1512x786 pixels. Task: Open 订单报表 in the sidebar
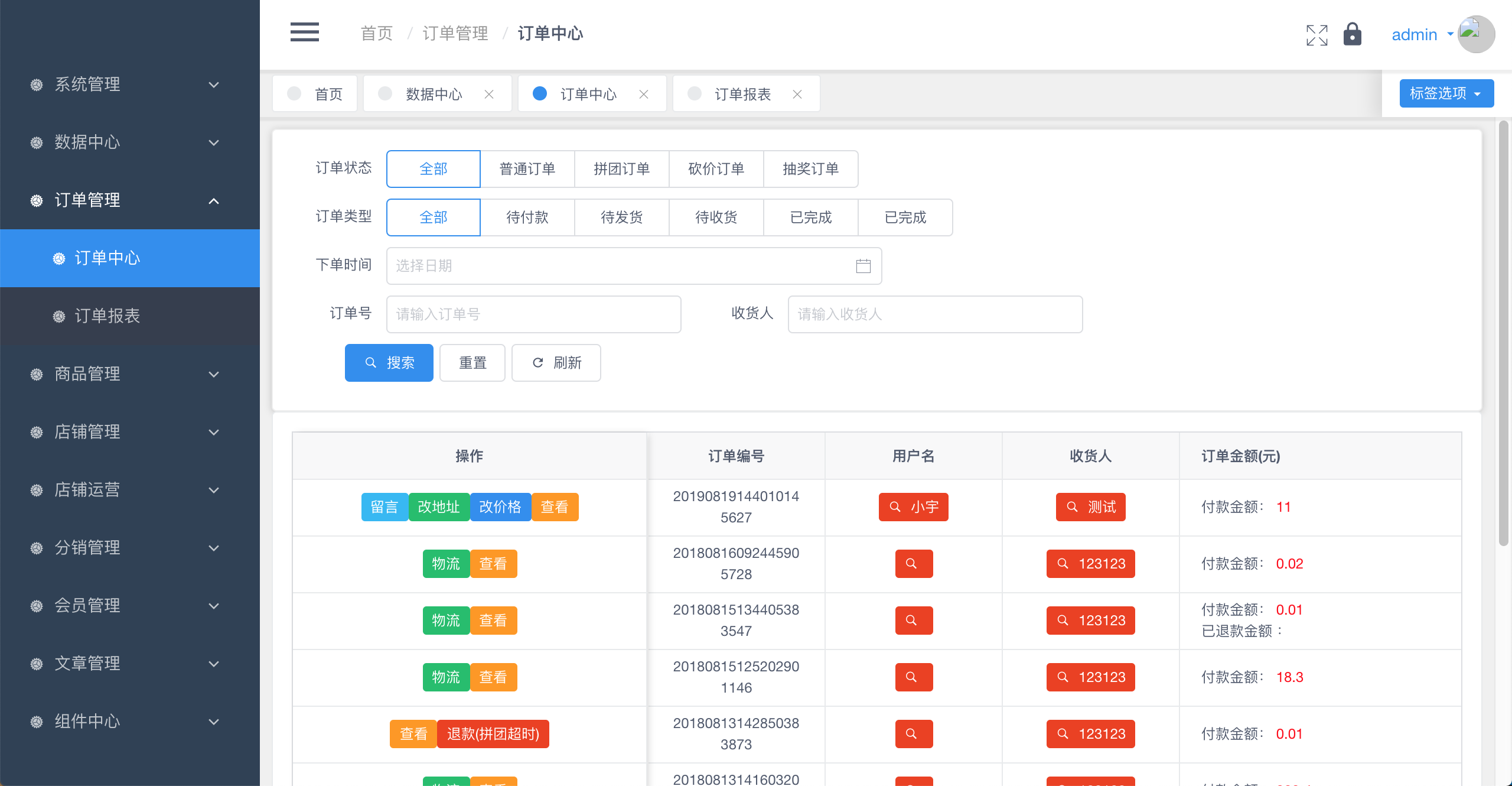pyautogui.click(x=107, y=316)
